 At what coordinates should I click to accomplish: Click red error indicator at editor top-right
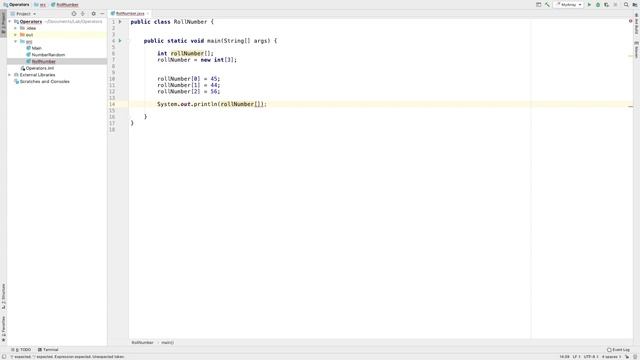[631, 21]
